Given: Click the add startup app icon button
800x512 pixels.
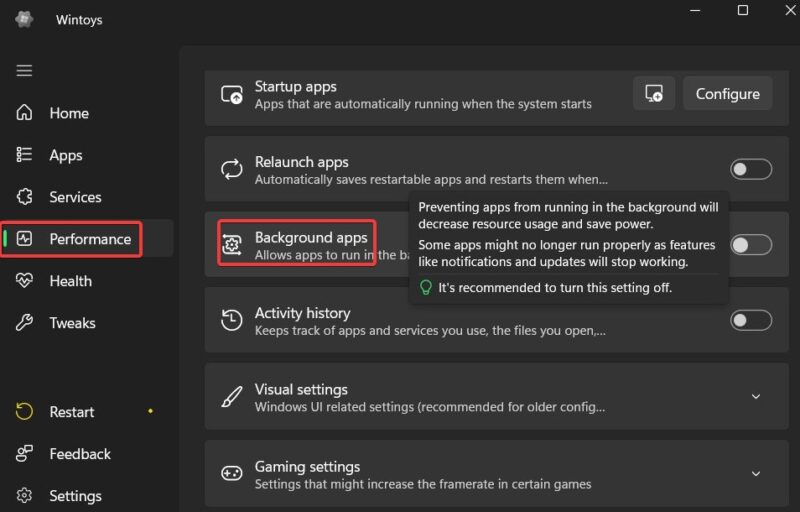Looking at the screenshot, I should point(654,93).
